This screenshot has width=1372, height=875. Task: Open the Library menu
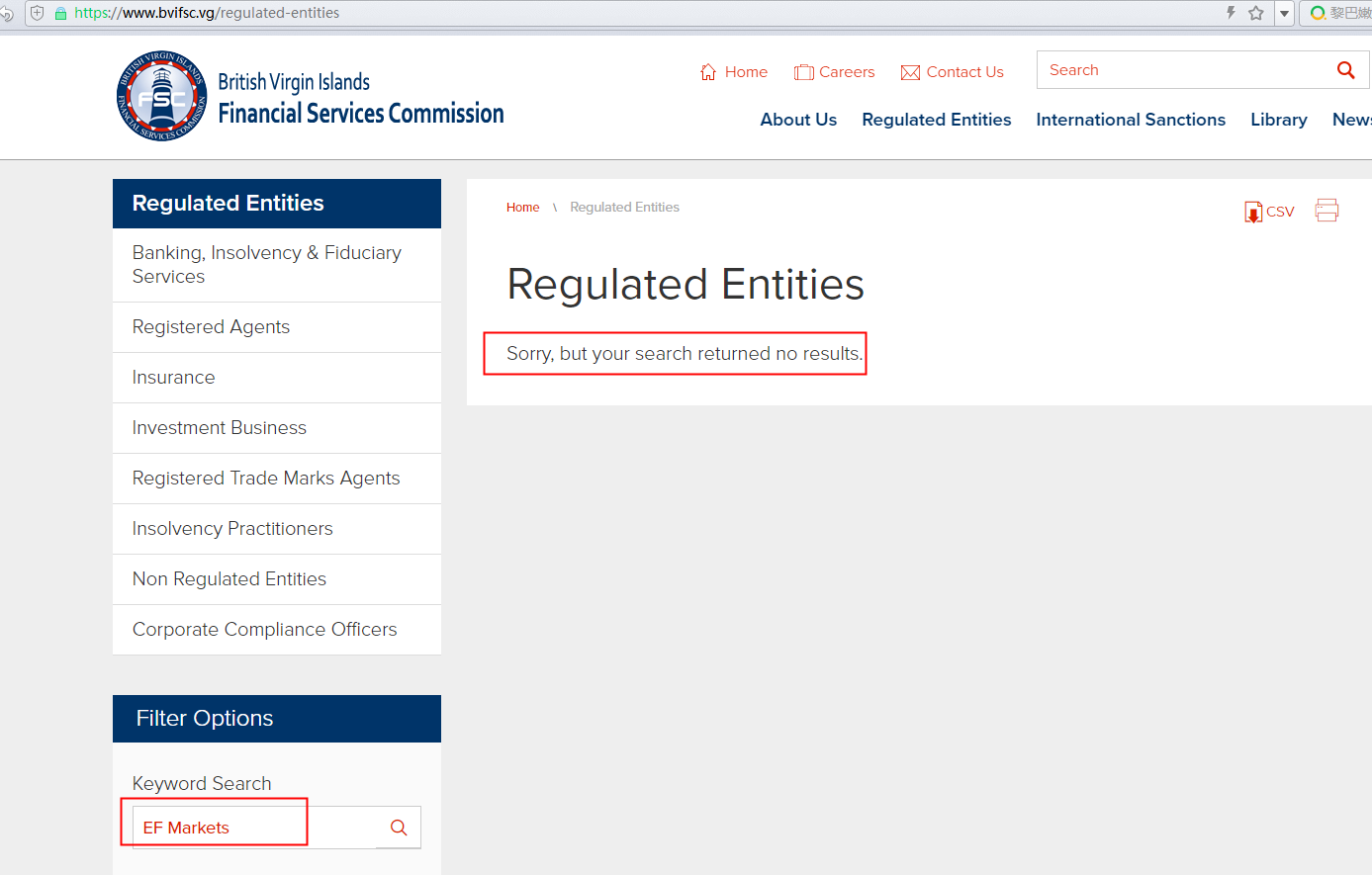(1279, 120)
